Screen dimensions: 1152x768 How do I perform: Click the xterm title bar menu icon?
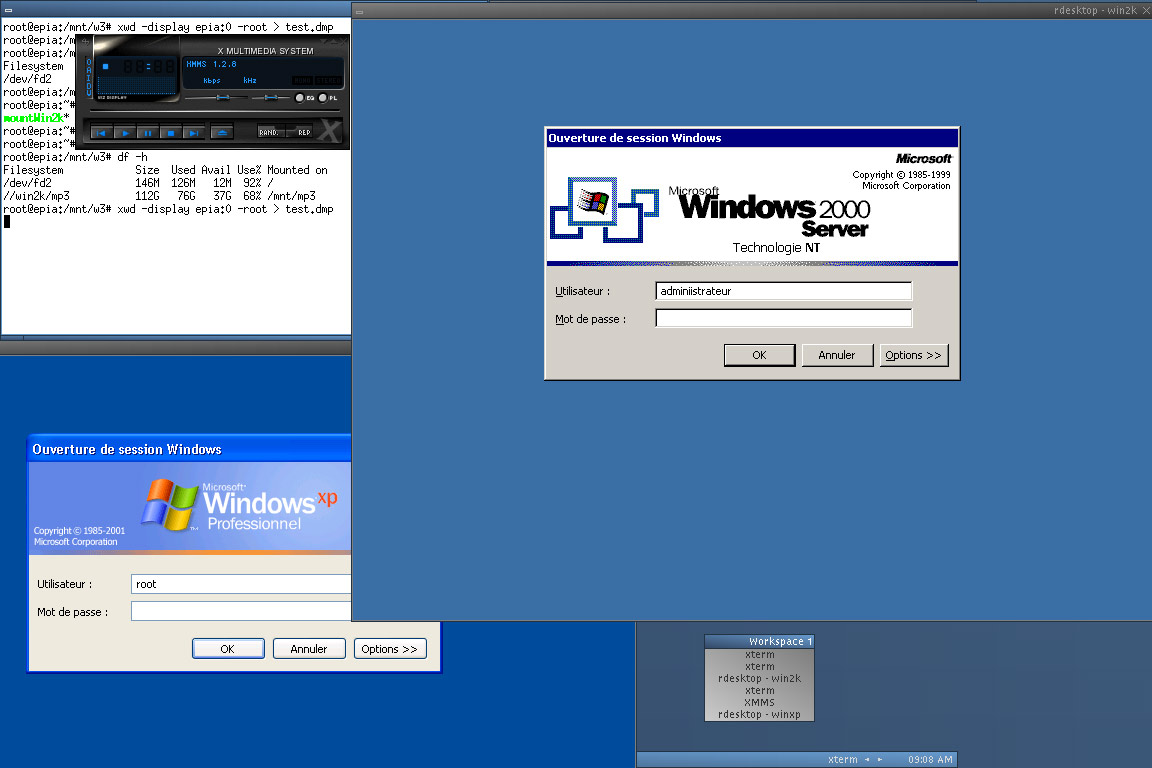point(8,10)
